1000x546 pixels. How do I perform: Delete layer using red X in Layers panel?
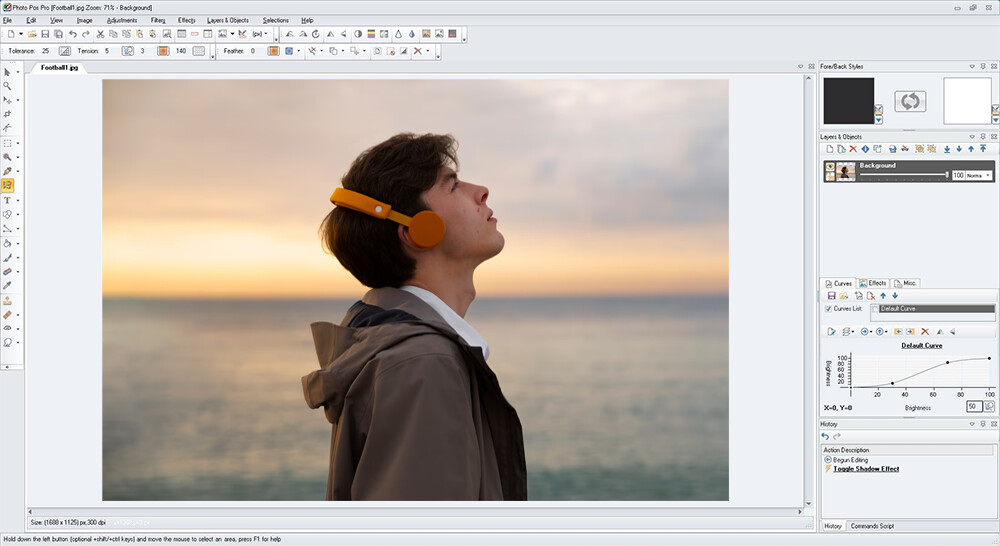(x=853, y=149)
